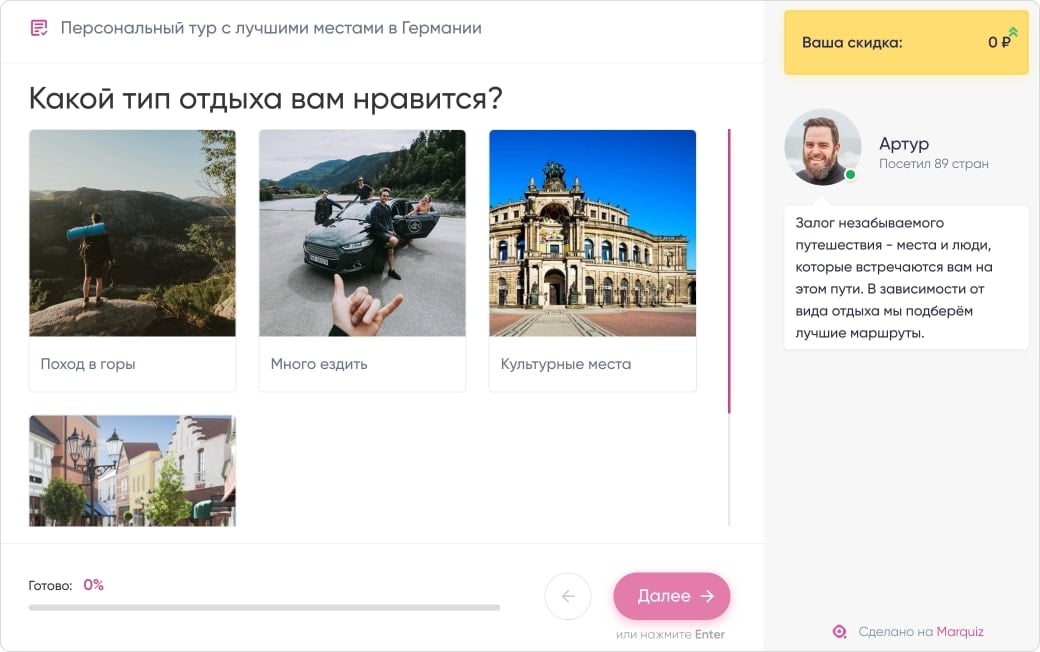Image resolution: width=1040 pixels, height=652 pixels.
Task: Click the header title "Персональный тур с лучшими местами"
Action: [x=271, y=29]
